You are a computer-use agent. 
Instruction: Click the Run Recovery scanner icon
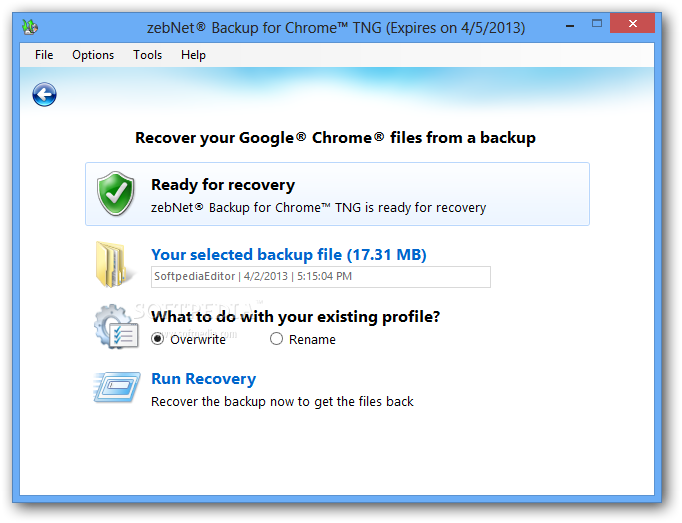pyautogui.click(x=116, y=388)
